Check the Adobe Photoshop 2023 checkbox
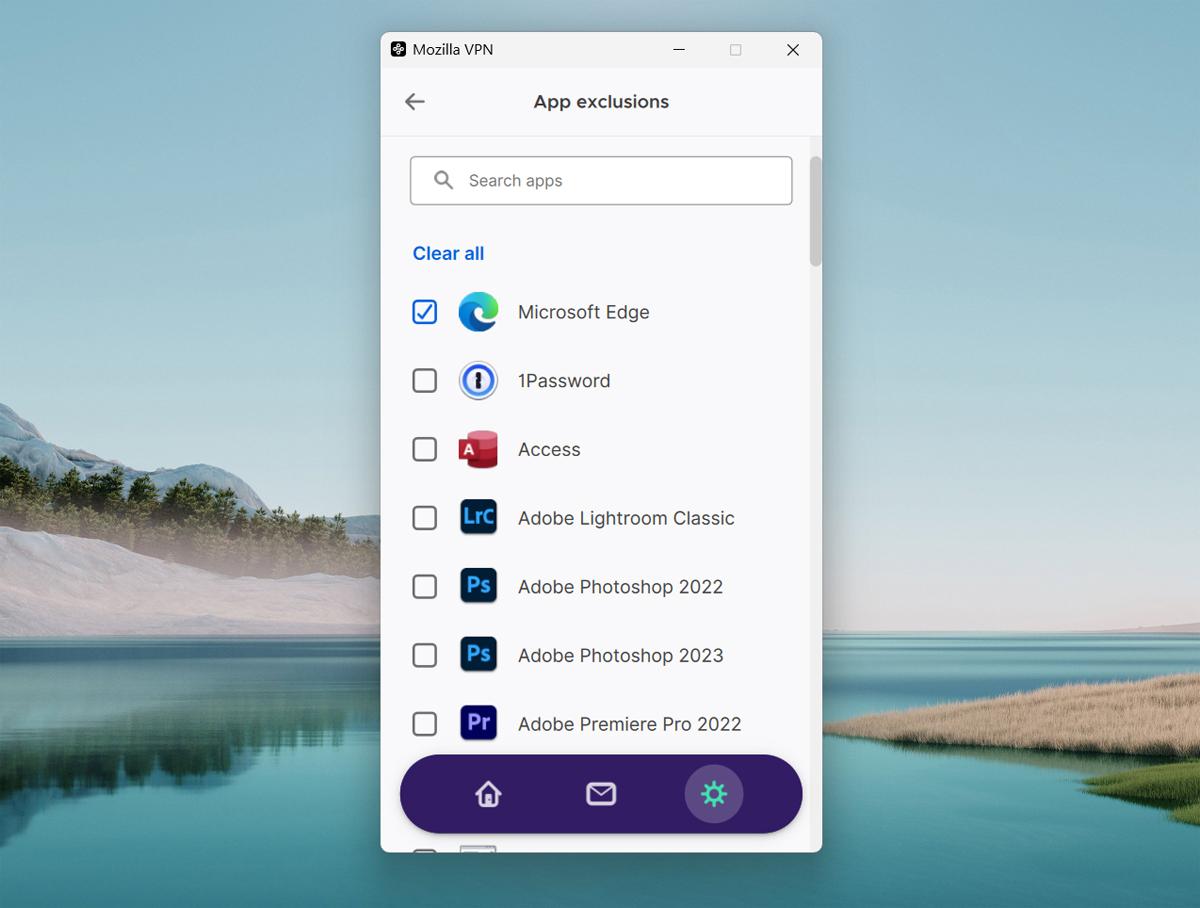The height and width of the screenshot is (908, 1200). click(x=425, y=655)
